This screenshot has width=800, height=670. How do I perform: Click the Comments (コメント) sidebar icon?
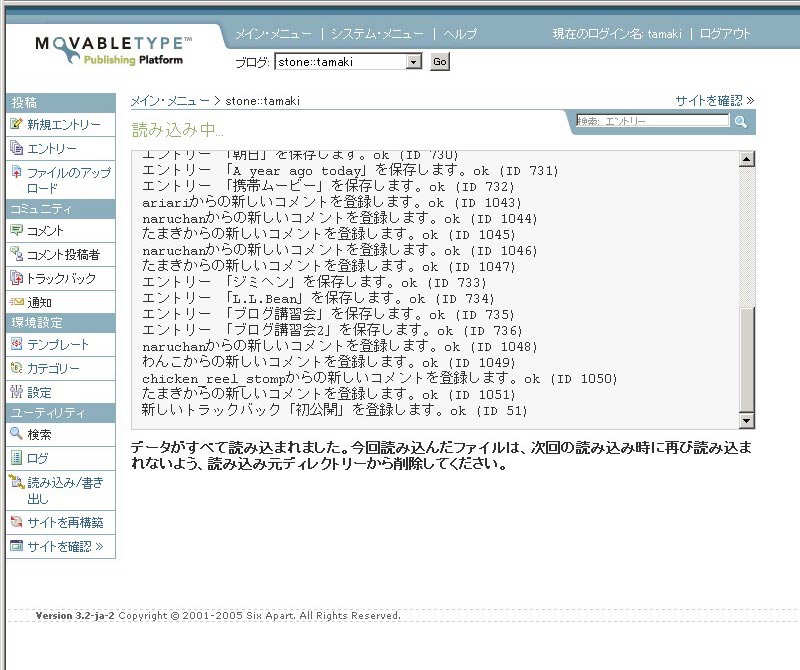16,231
